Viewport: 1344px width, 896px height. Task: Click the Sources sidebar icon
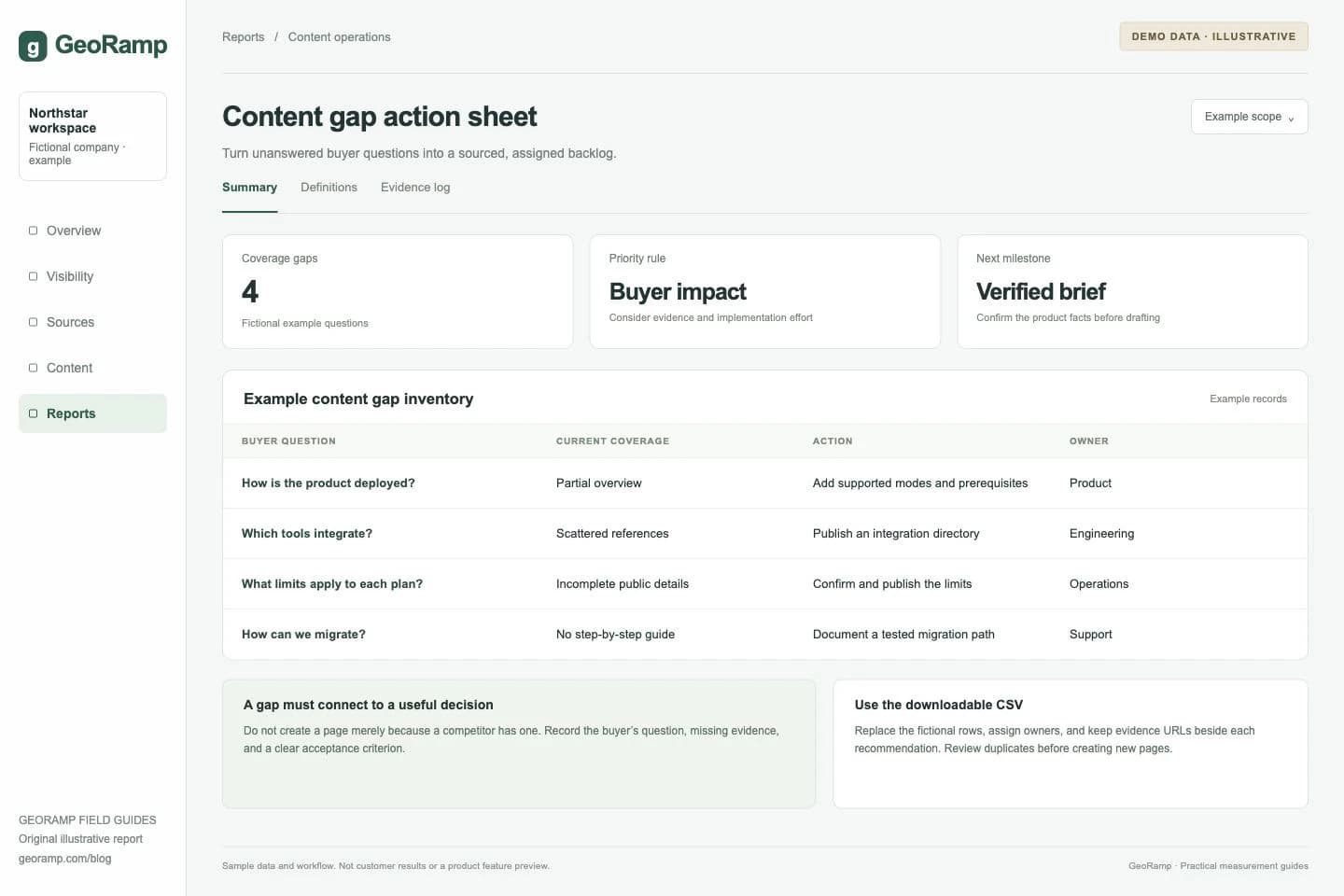tap(33, 322)
